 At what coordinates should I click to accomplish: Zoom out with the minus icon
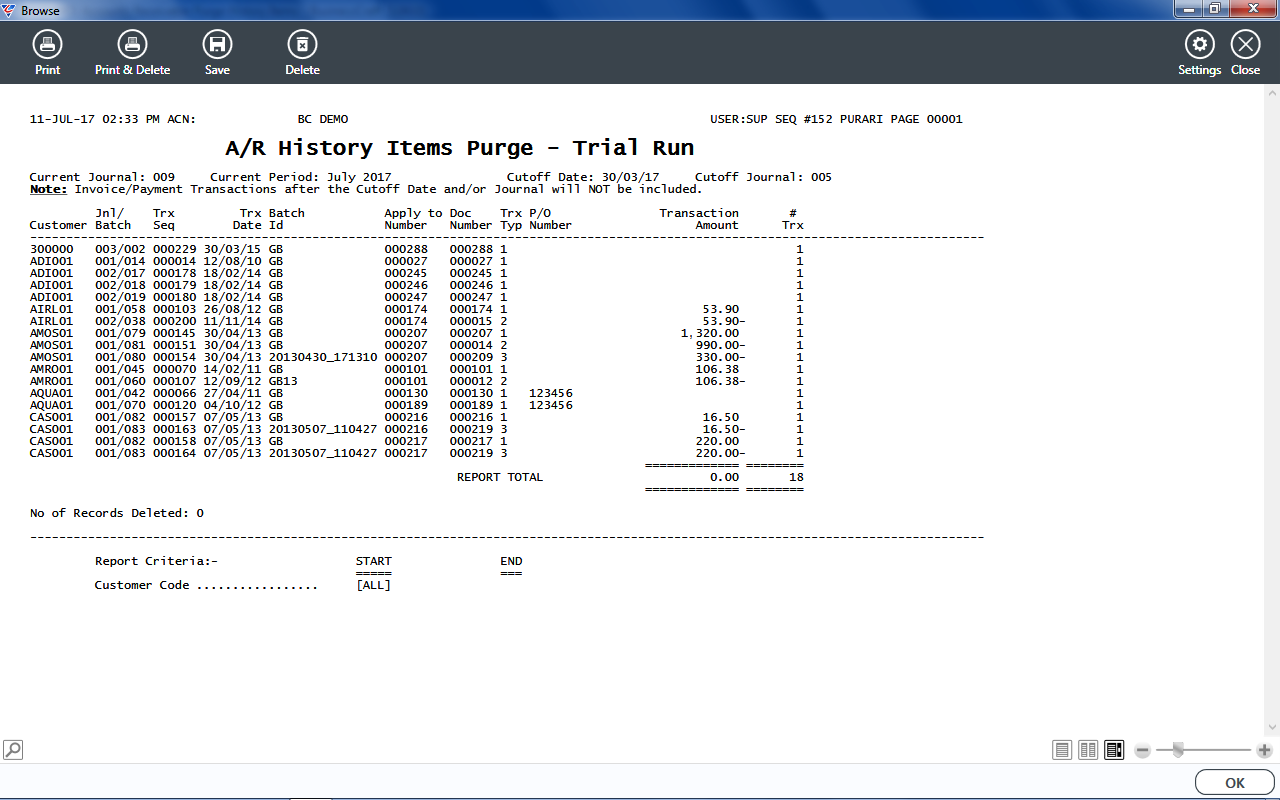[1143, 750]
